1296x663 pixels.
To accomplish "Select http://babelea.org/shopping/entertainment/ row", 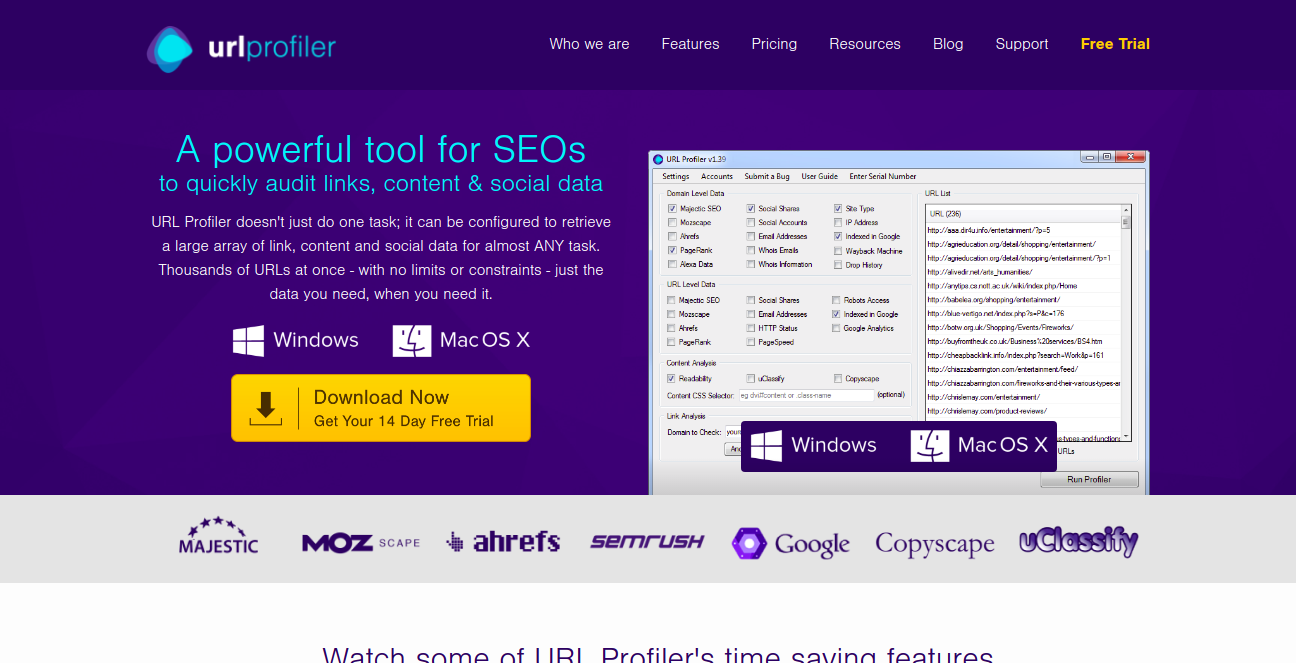I will [1023, 299].
